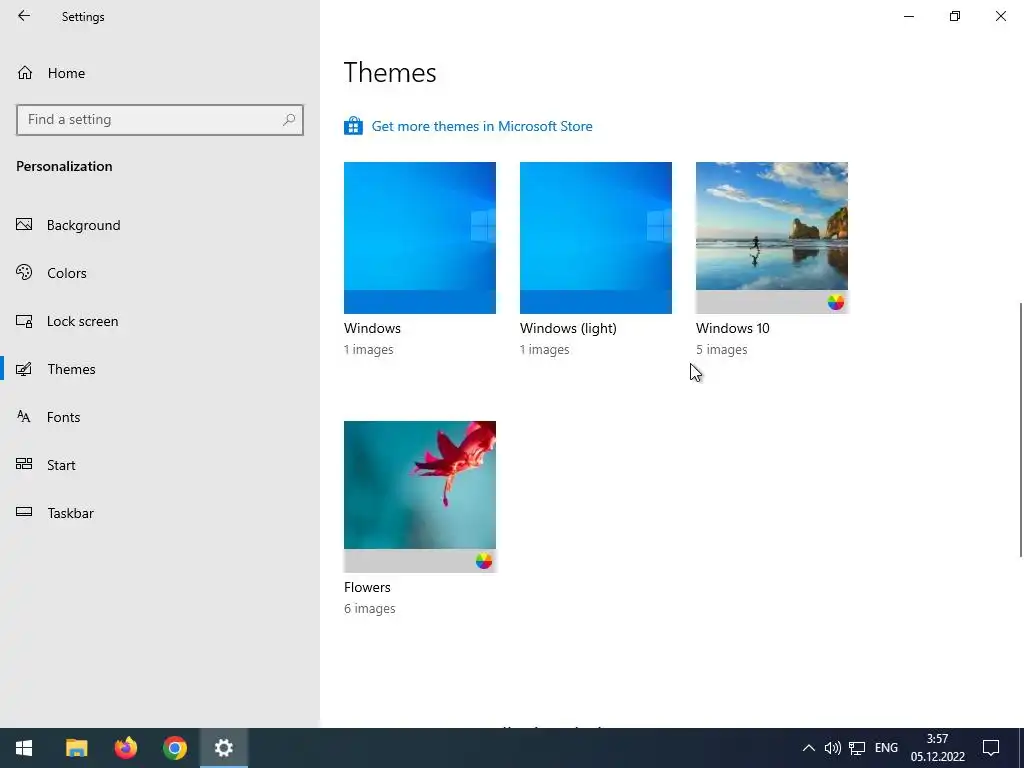This screenshot has height=768, width=1024.
Task: Apply the Windows (light) theme thumbnail
Action: pyautogui.click(x=596, y=238)
